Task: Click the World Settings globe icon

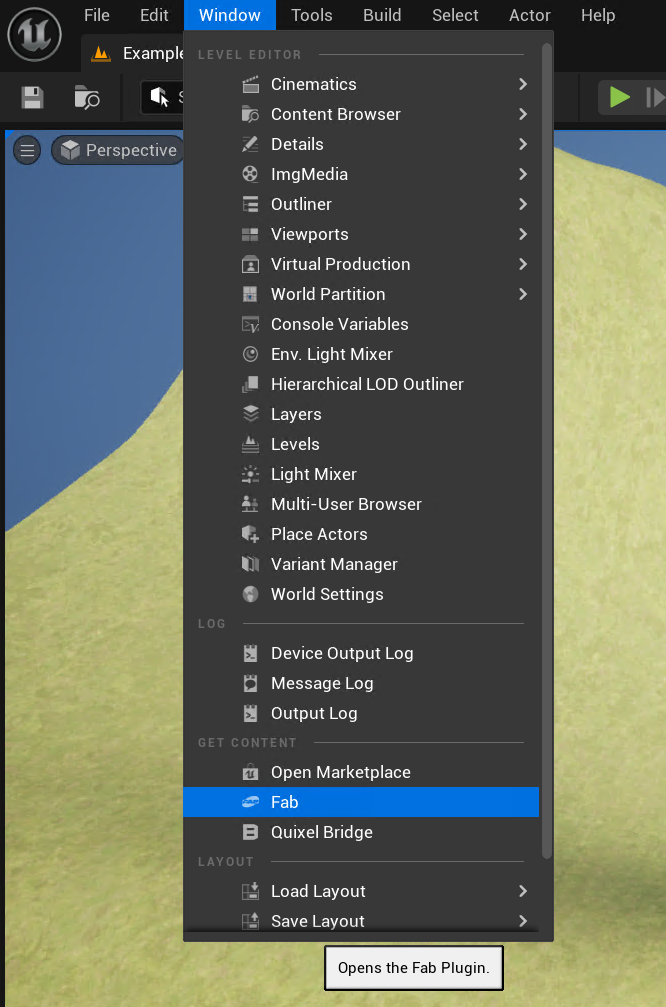Action: click(250, 594)
